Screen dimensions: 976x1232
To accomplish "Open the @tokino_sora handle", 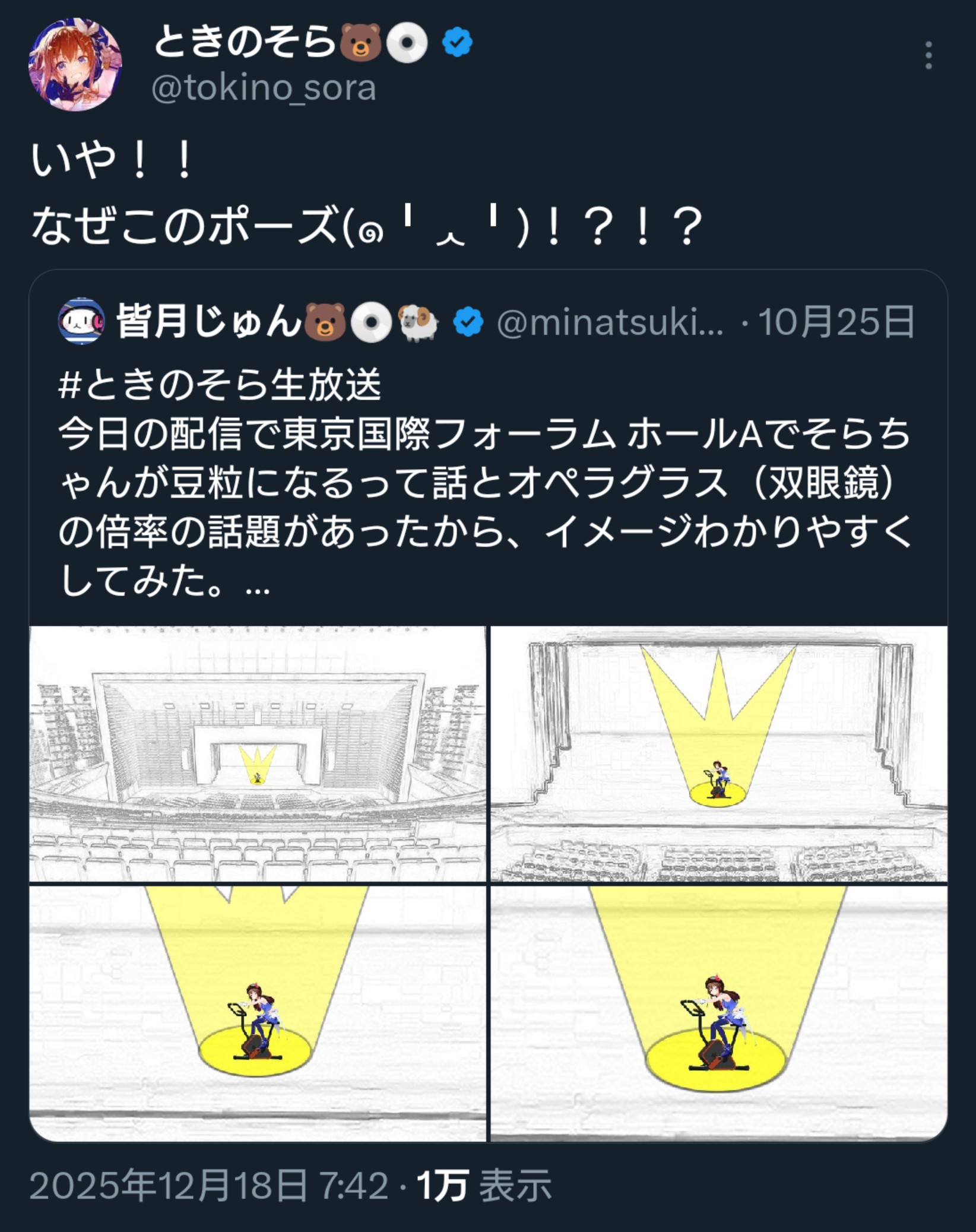I will [264, 88].
